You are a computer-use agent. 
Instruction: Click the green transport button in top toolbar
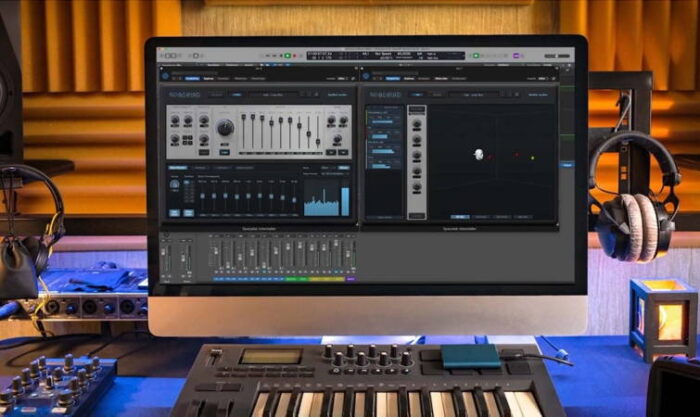point(288,56)
